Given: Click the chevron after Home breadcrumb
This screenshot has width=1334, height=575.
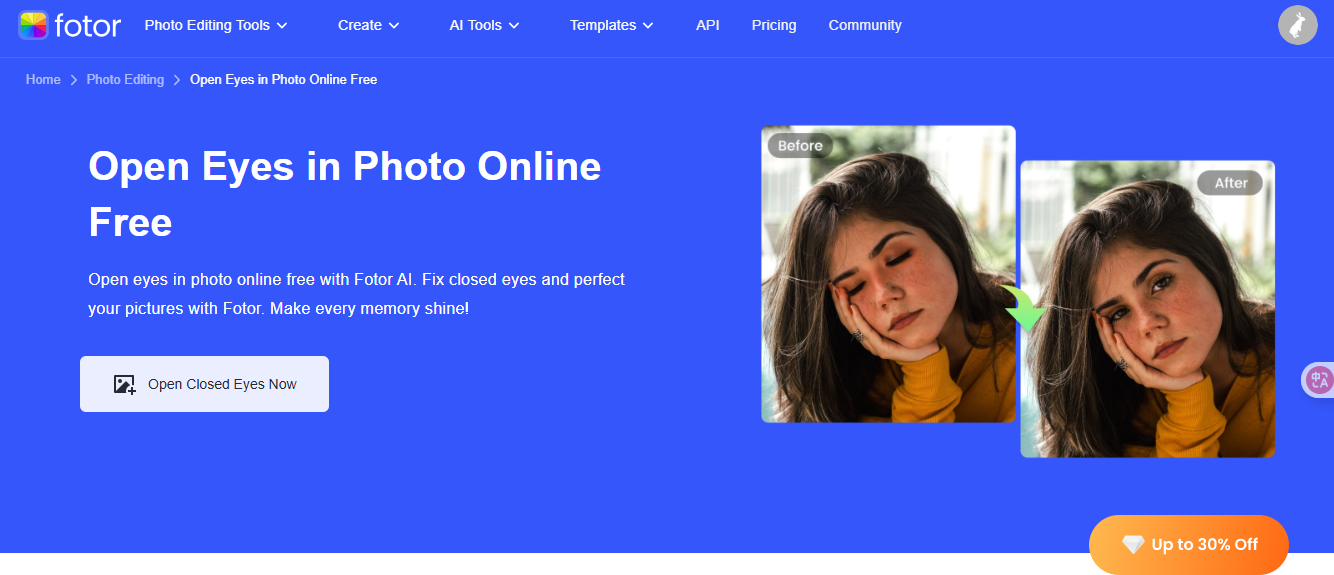Looking at the screenshot, I should [x=74, y=80].
